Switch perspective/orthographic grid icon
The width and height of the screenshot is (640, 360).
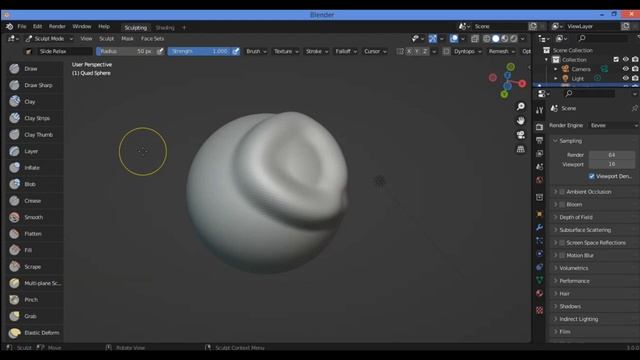tap(521, 149)
